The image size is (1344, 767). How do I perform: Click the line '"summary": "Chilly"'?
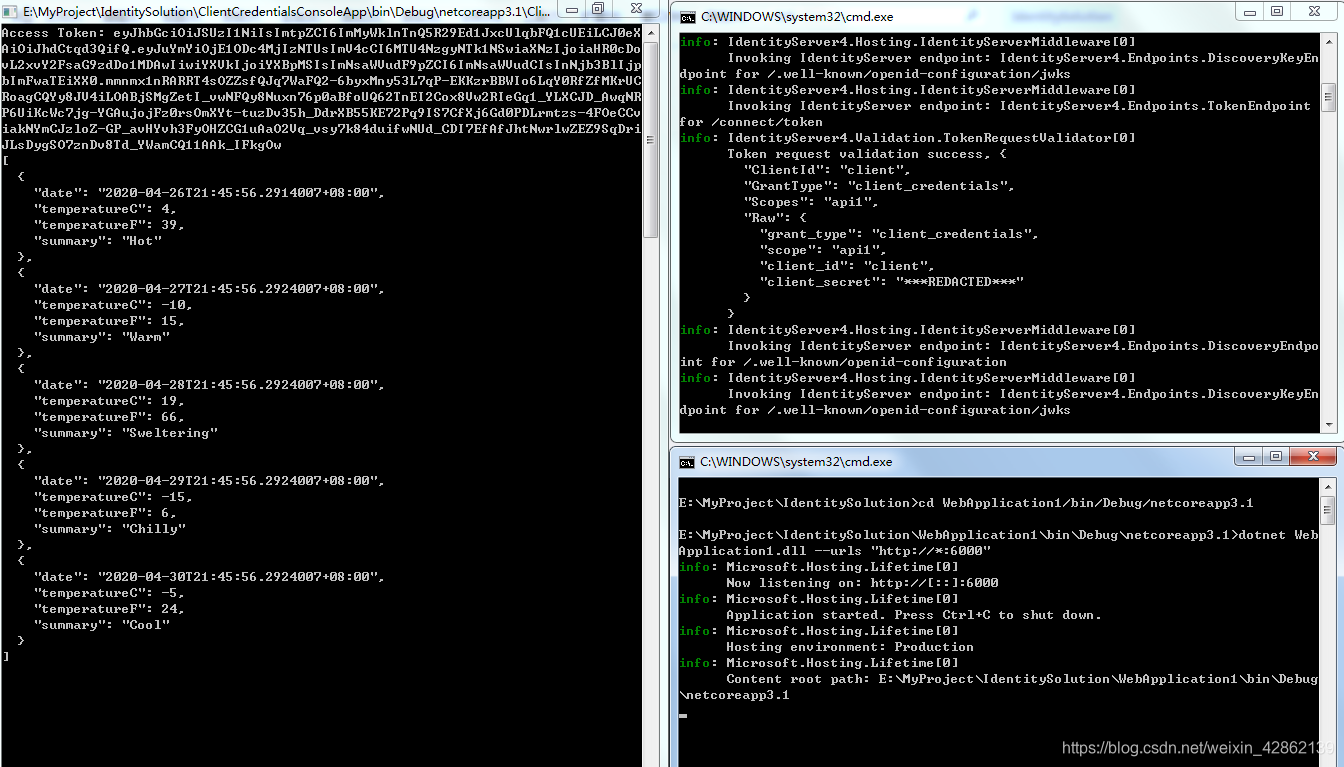pyautogui.click(x=109, y=529)
